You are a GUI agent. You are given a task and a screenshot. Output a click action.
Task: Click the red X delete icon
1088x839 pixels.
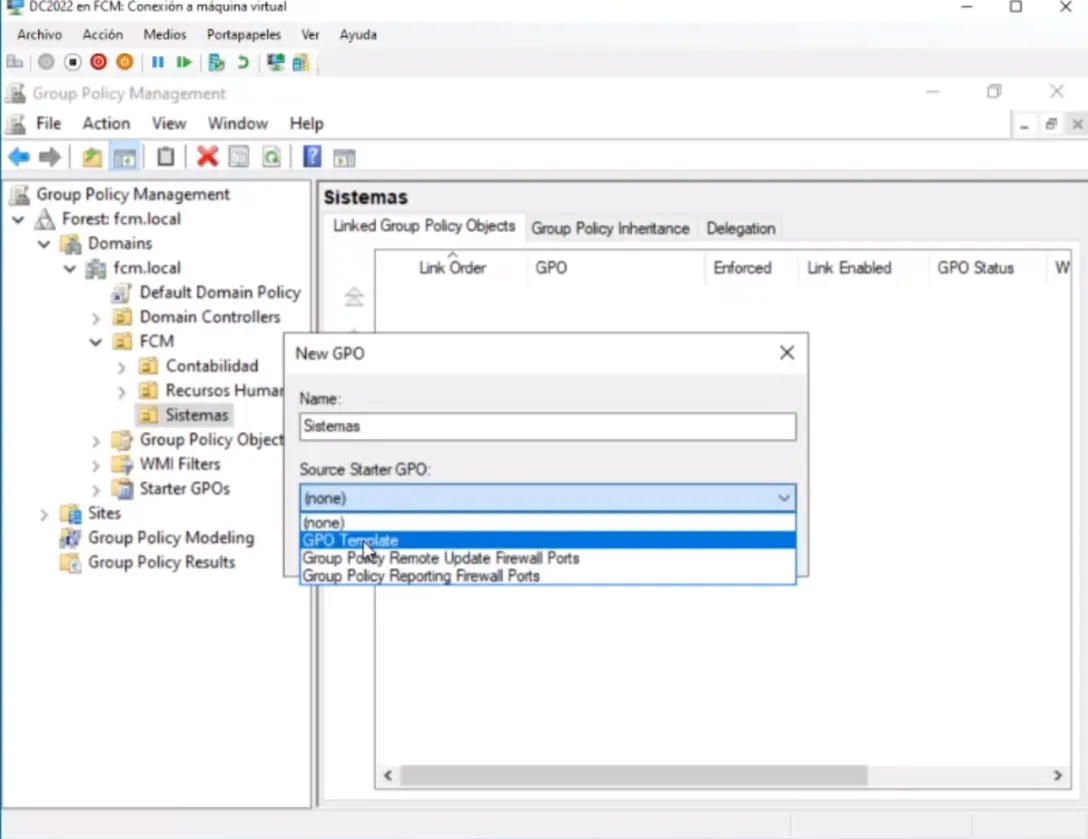[207, 157]
